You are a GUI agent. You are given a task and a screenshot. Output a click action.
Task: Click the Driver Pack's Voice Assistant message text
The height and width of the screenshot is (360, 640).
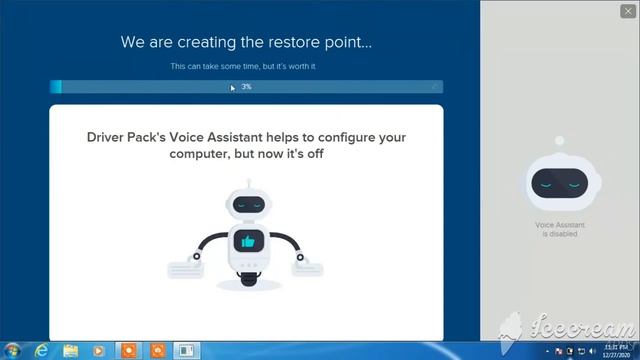(x=246, y=145)
